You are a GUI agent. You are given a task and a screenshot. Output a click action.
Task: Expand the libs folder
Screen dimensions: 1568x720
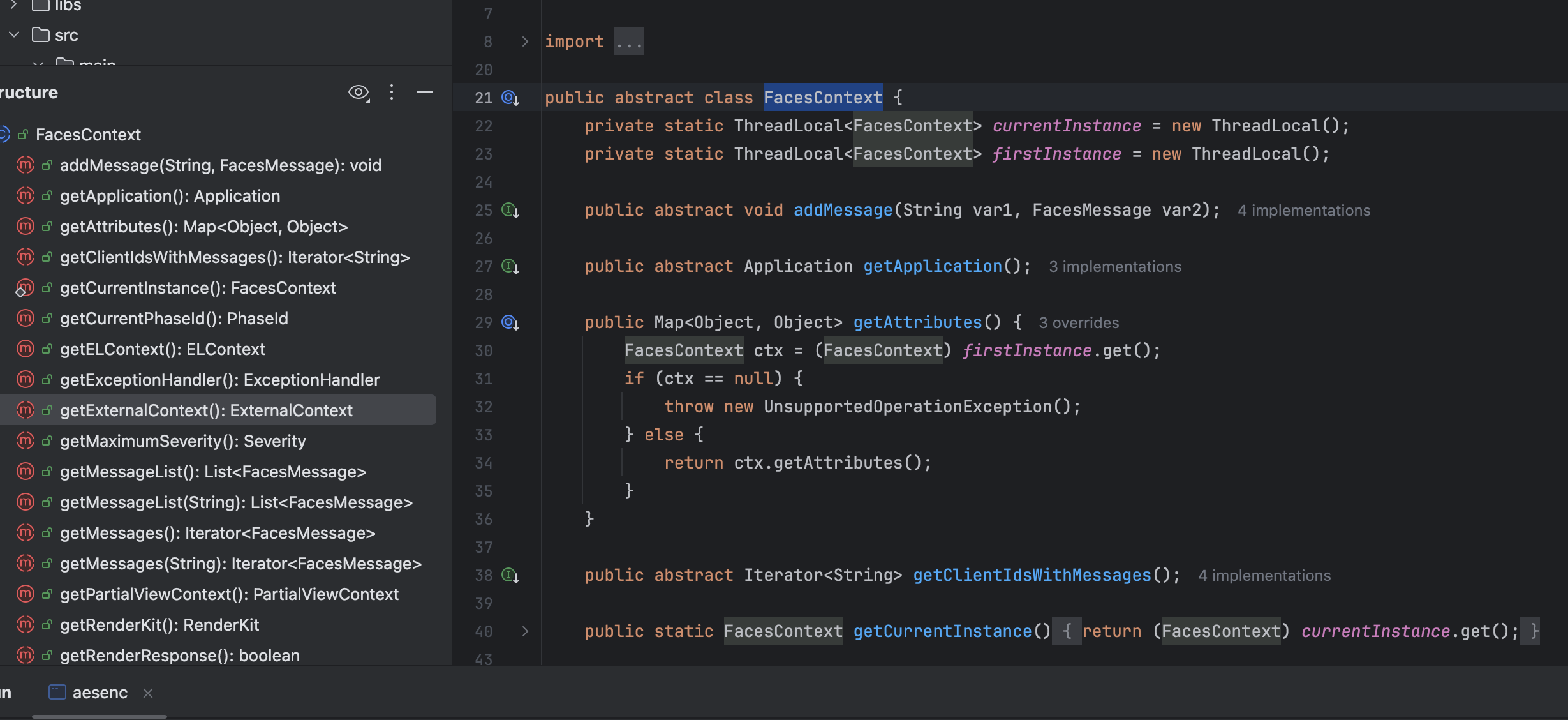(x=14, y=5)
